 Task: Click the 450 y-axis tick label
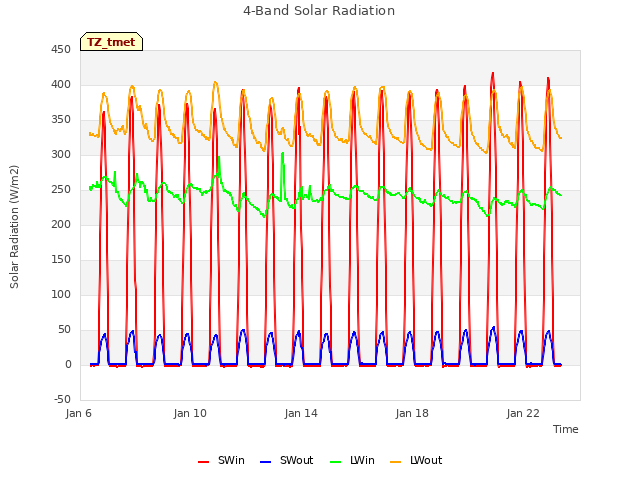coord(61,50)
